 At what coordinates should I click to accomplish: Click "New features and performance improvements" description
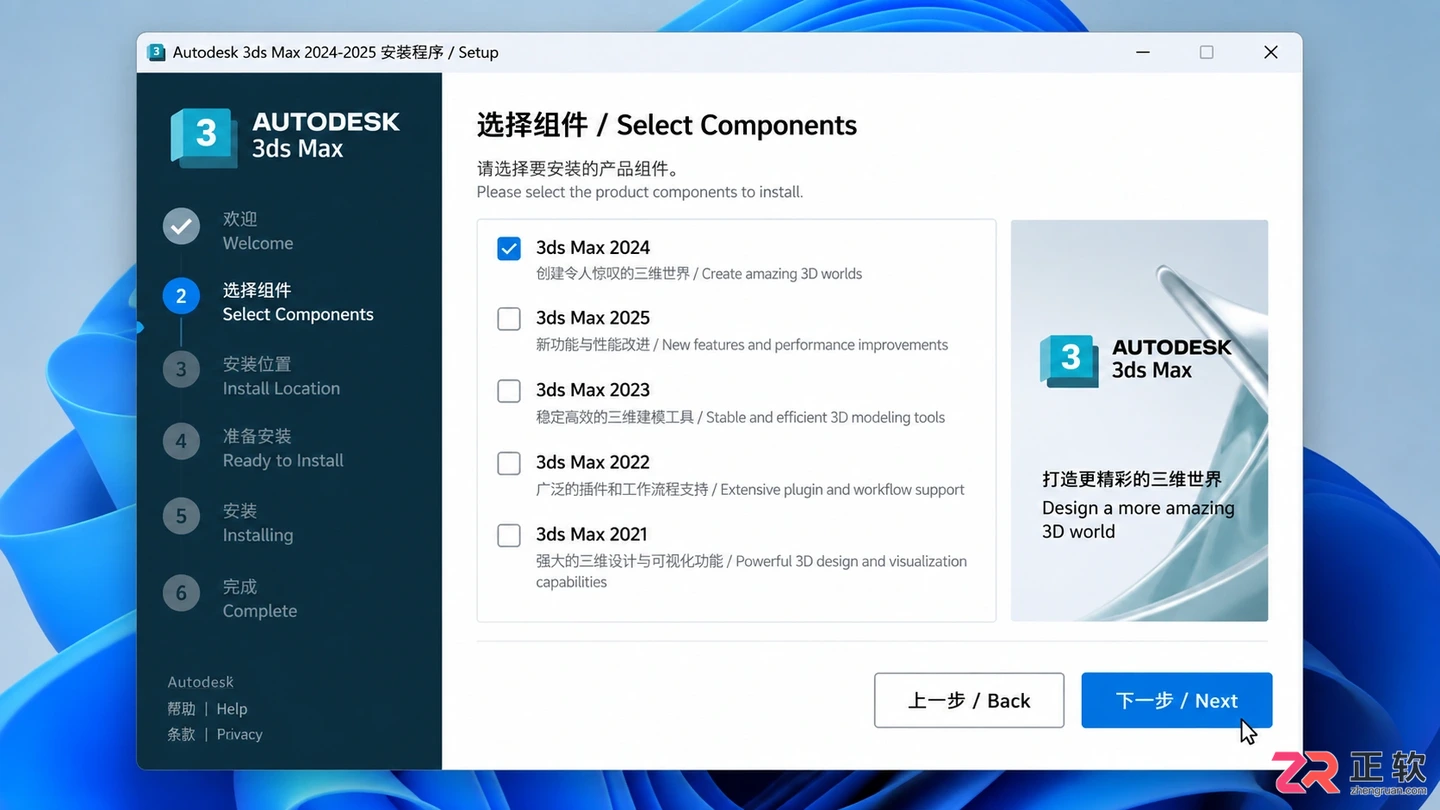click(x=805, y=345)
